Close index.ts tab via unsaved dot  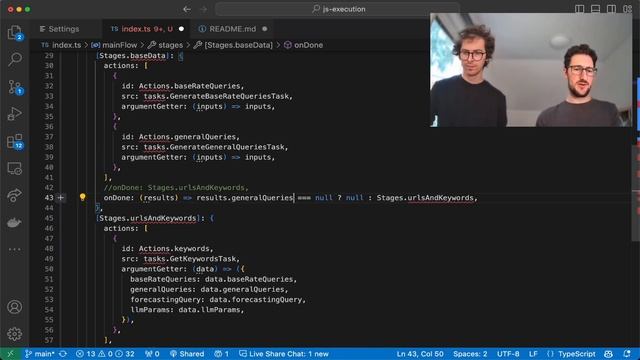[181, 29]
